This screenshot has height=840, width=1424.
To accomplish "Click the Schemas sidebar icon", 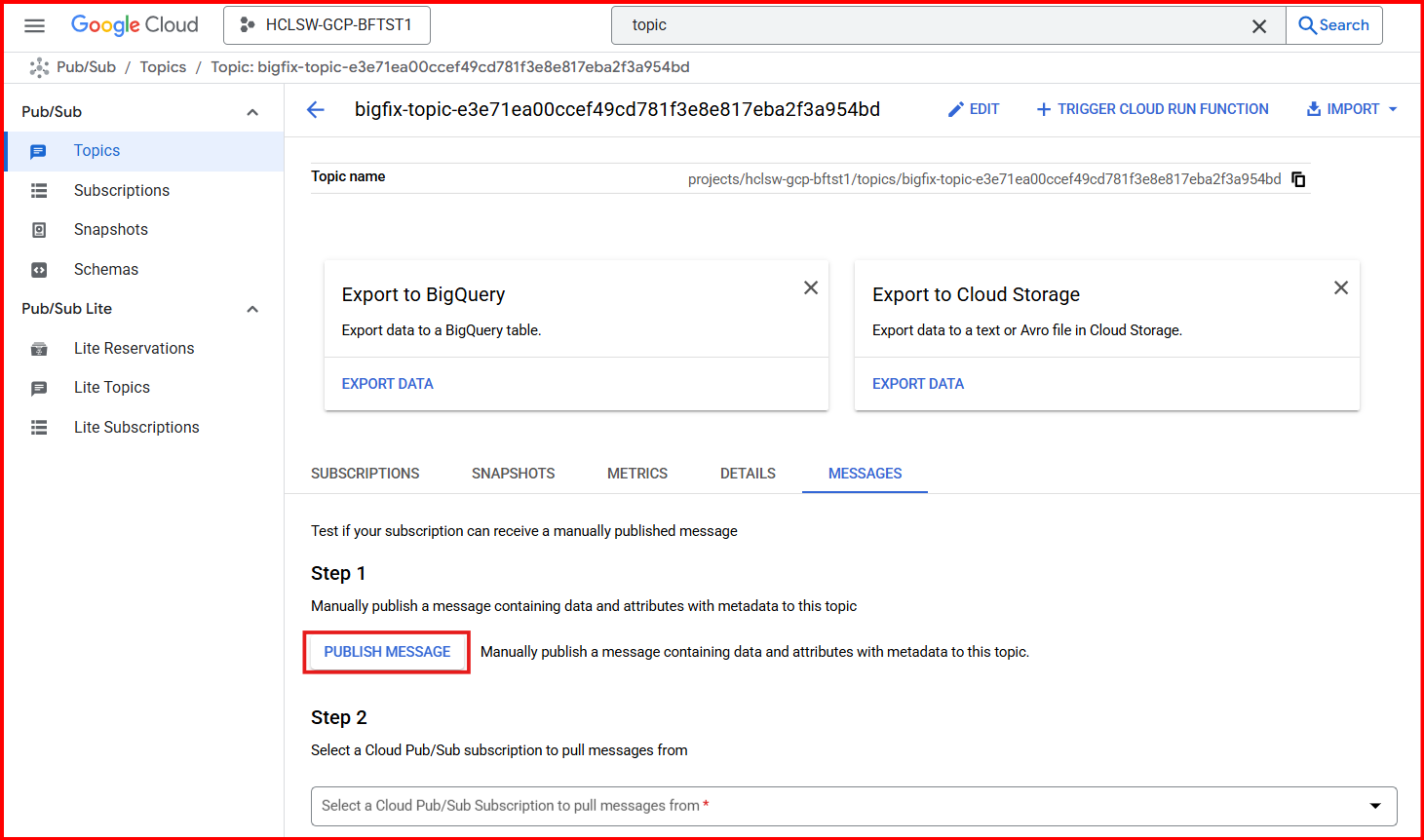I will pos(39,270).
